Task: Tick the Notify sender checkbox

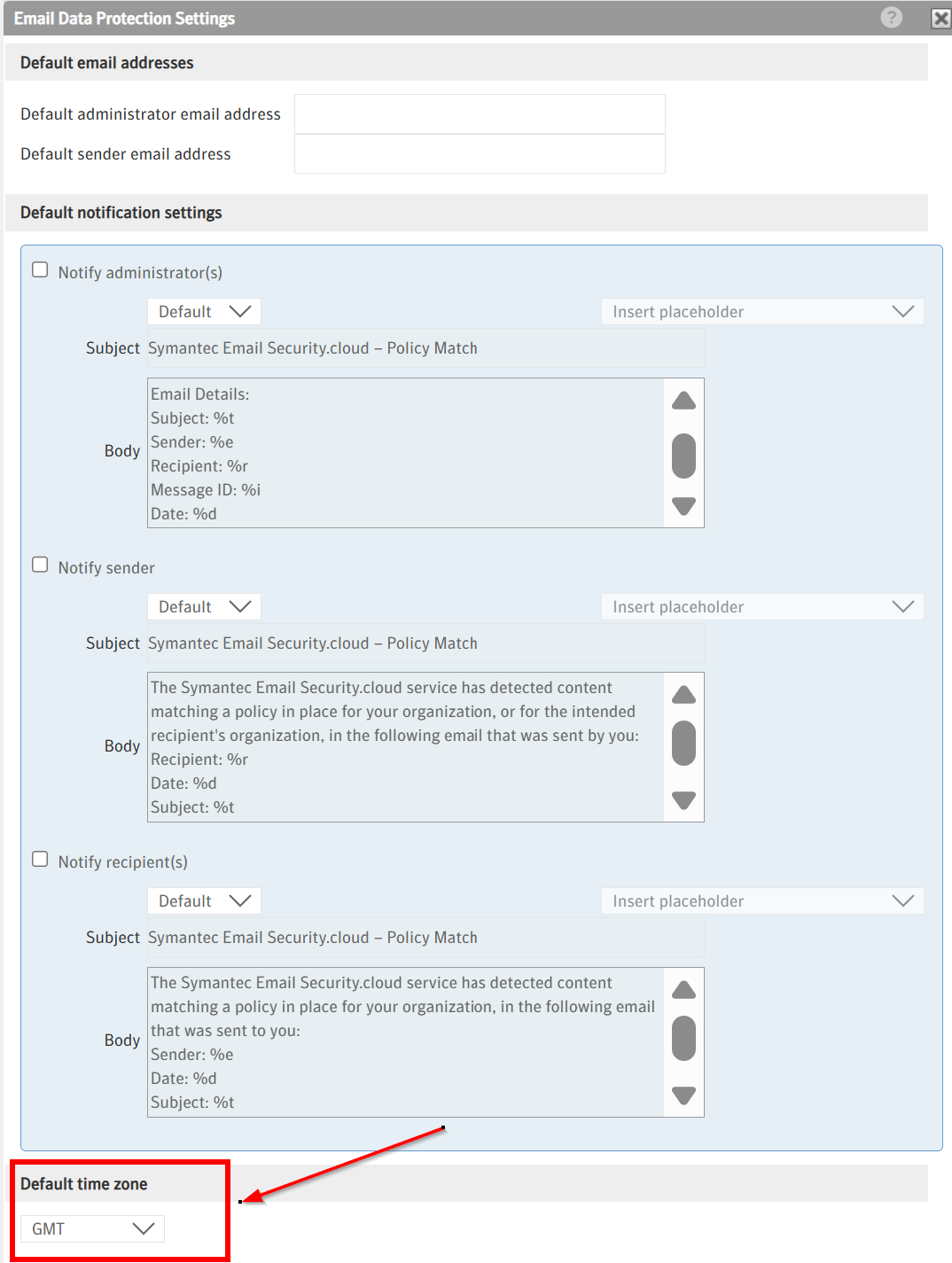Action: 40,565
